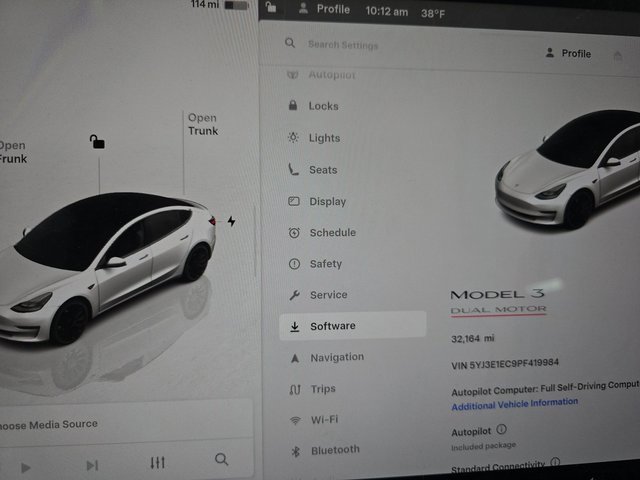This screenshot has height=480, width=640.
Task: Tap the 32,164 mi odometer reading
Action: [x=473, y=338]
